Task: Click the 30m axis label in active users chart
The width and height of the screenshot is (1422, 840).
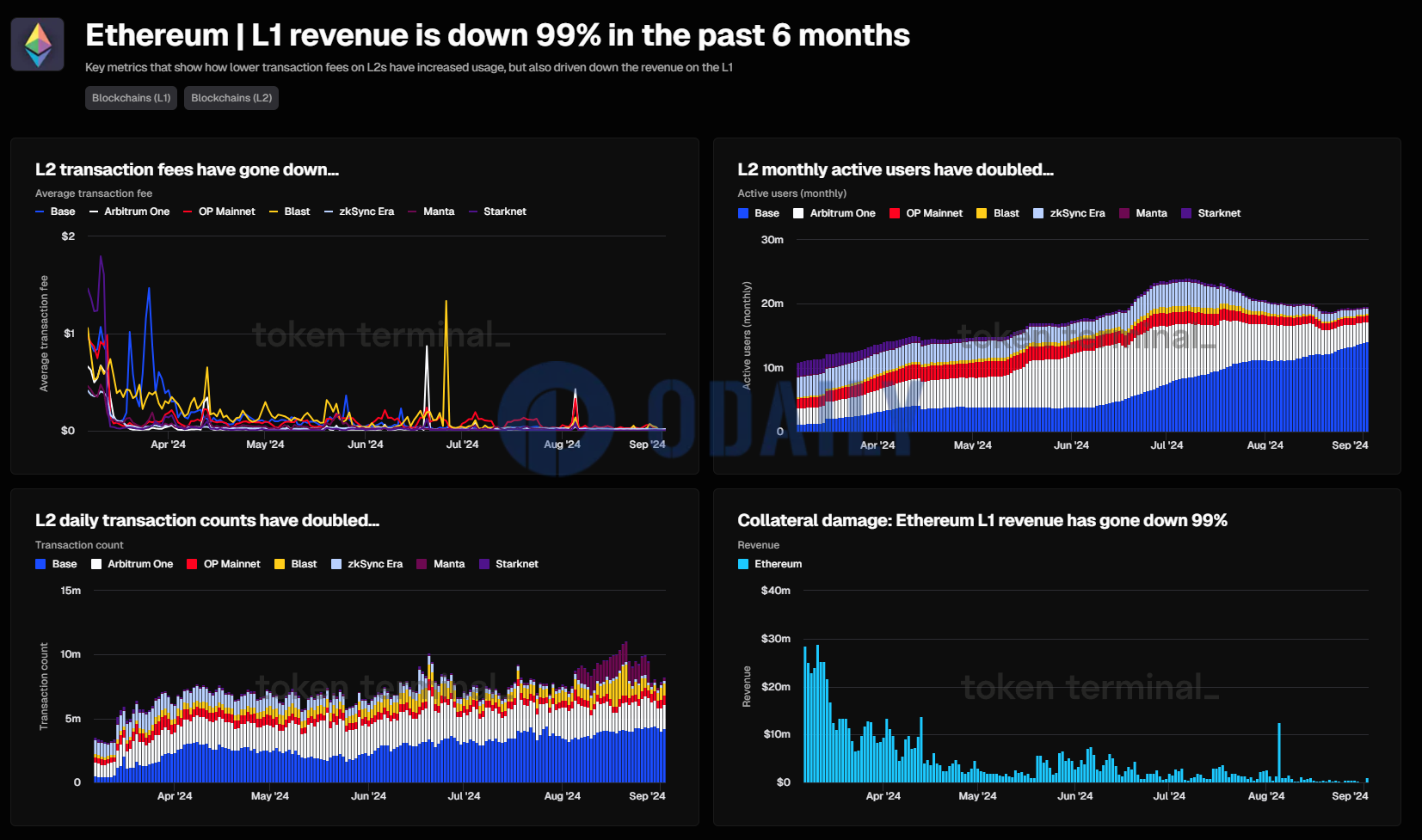Action: 773,240
